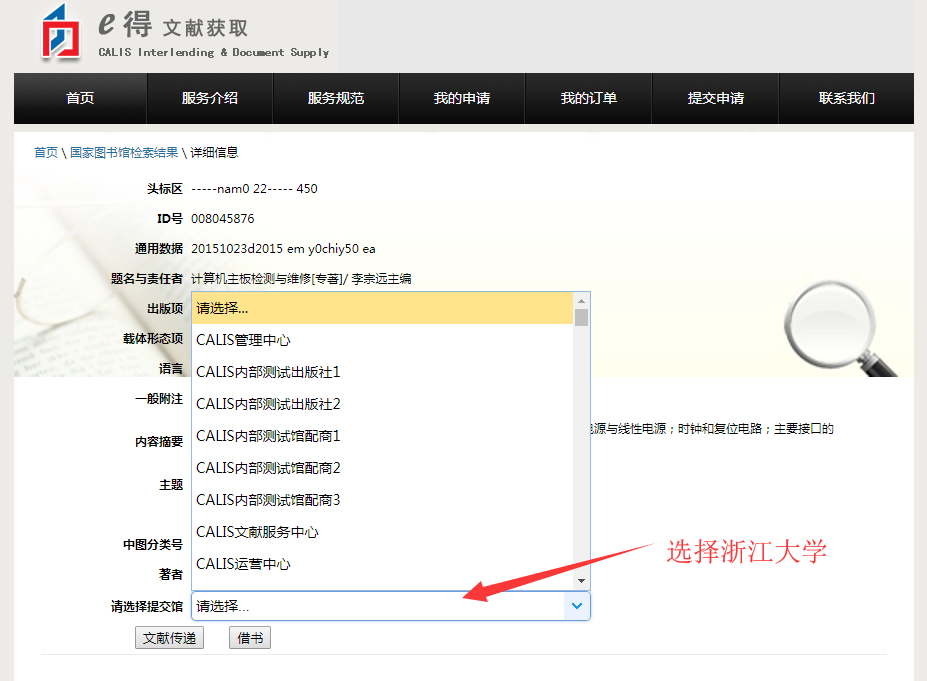The height and width of the screenshot is (681, 927).
Task: Click the 头标区 value ending in 450
Action: point(254,189)
